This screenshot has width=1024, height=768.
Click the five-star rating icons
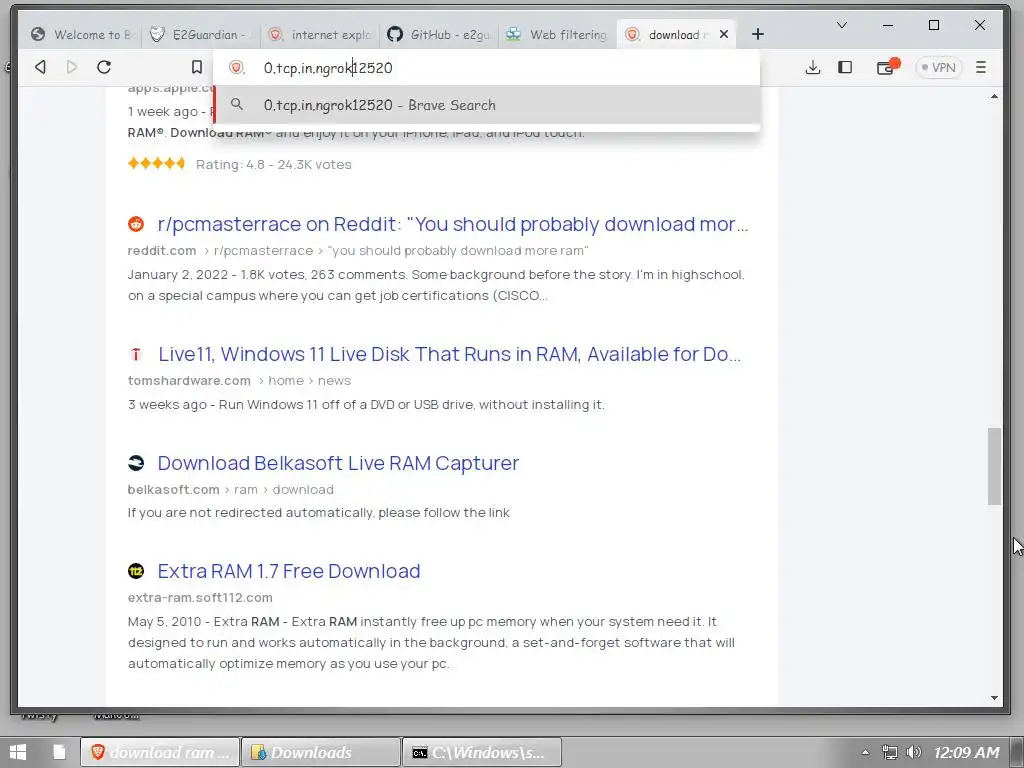157,163
